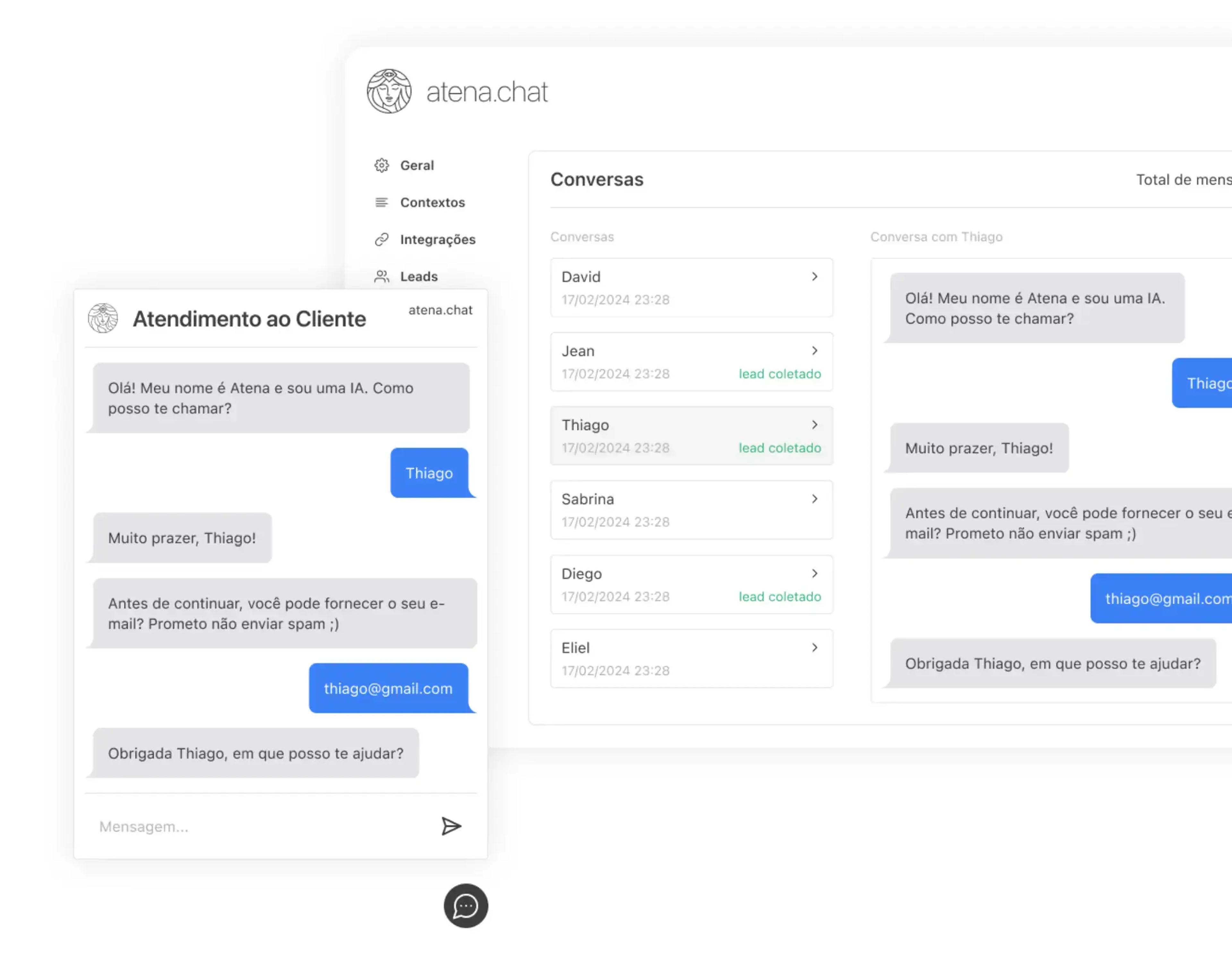Click the Total de mens text

point(1184,180)
